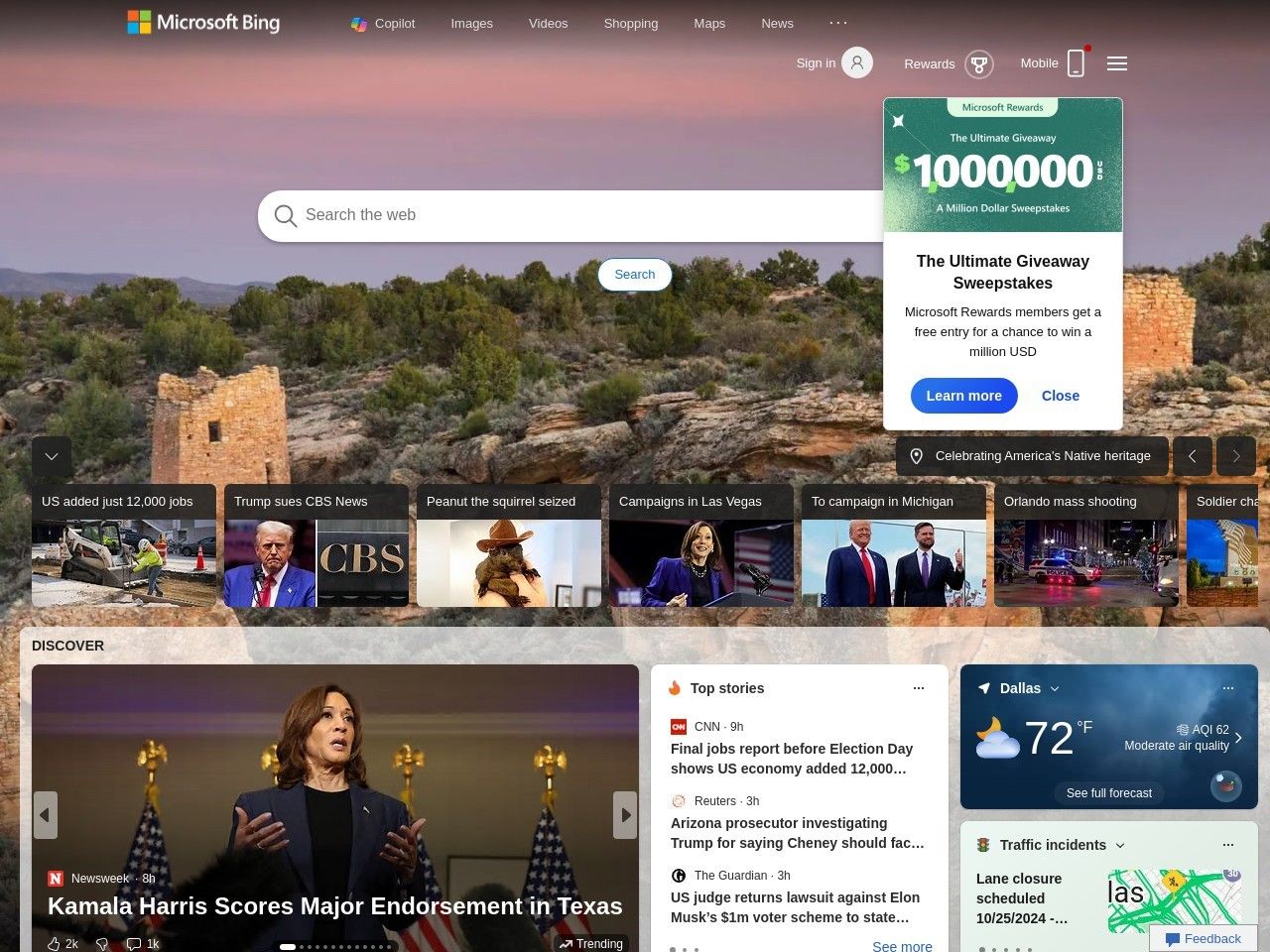Click the Sign in profile avatar icon
Screen dimensions: 1270x952
[x=857, y=62]
